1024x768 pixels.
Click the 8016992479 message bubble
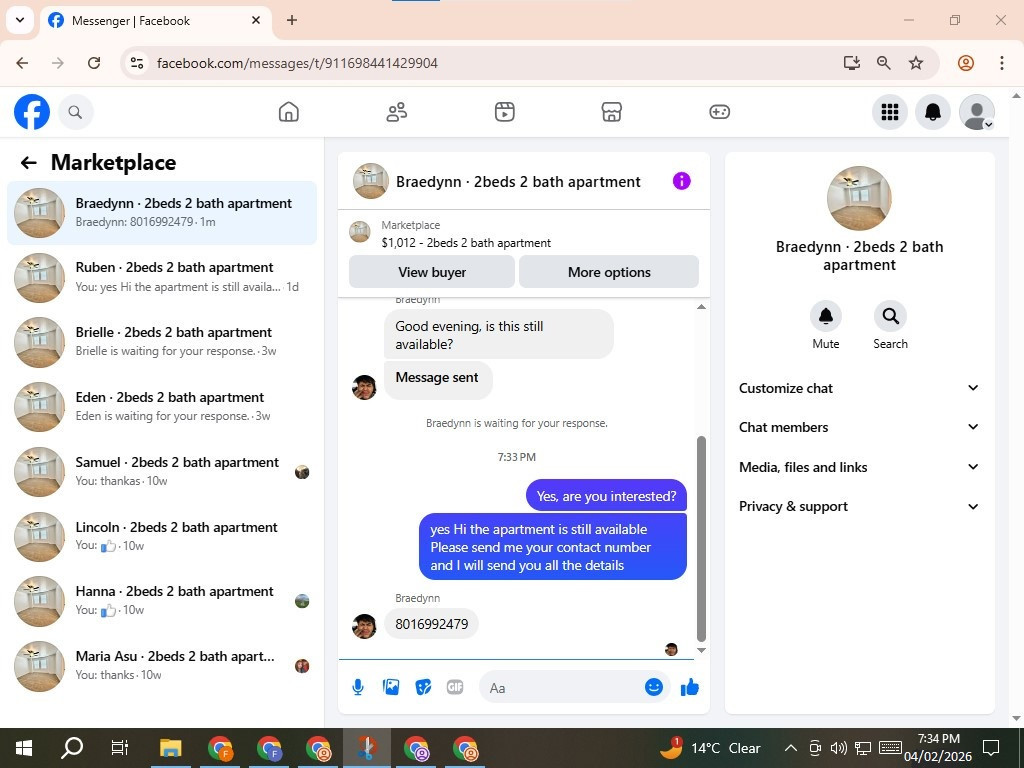431,624
